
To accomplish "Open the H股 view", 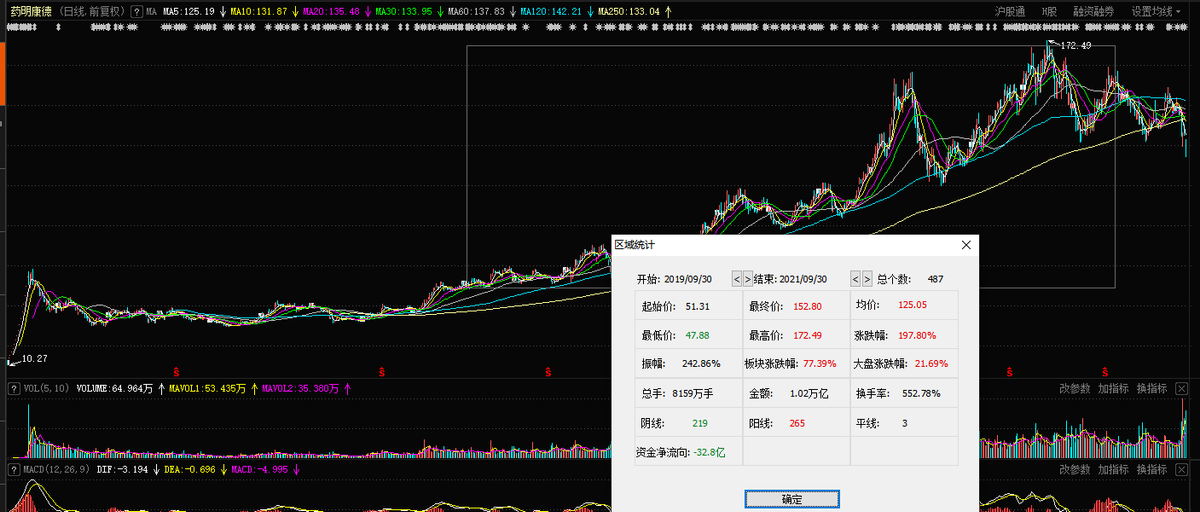I will click(1049, 11).
